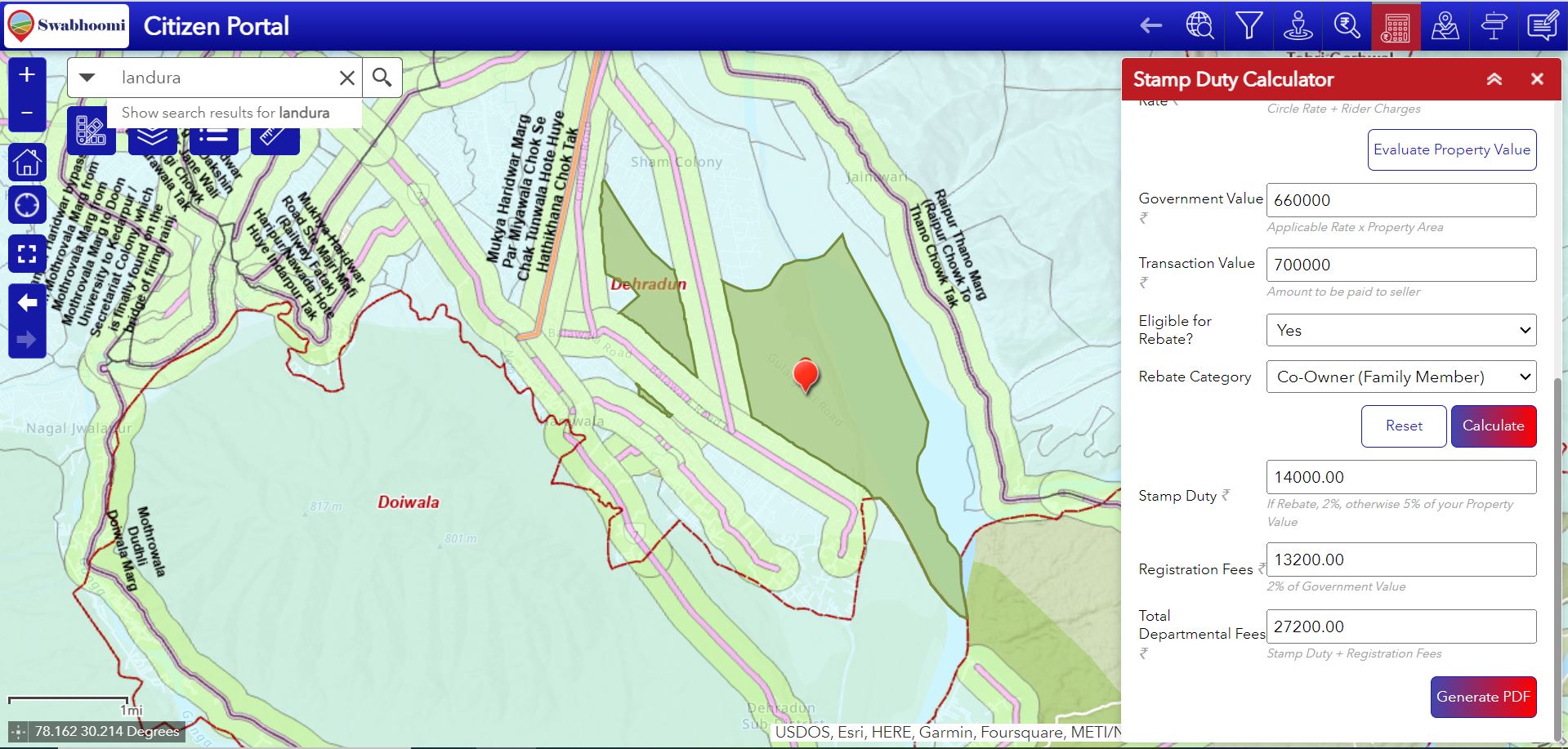The width and height of the screenshot is (1568, 749).
Task: Click the funnel filter icon
Action: (x=1249, y=26)
